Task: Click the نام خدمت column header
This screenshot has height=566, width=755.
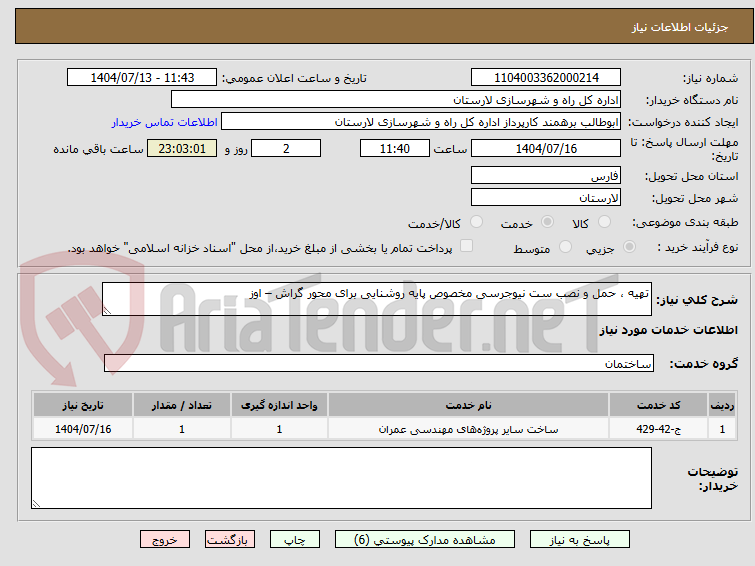Action: (x=469, y=405)
